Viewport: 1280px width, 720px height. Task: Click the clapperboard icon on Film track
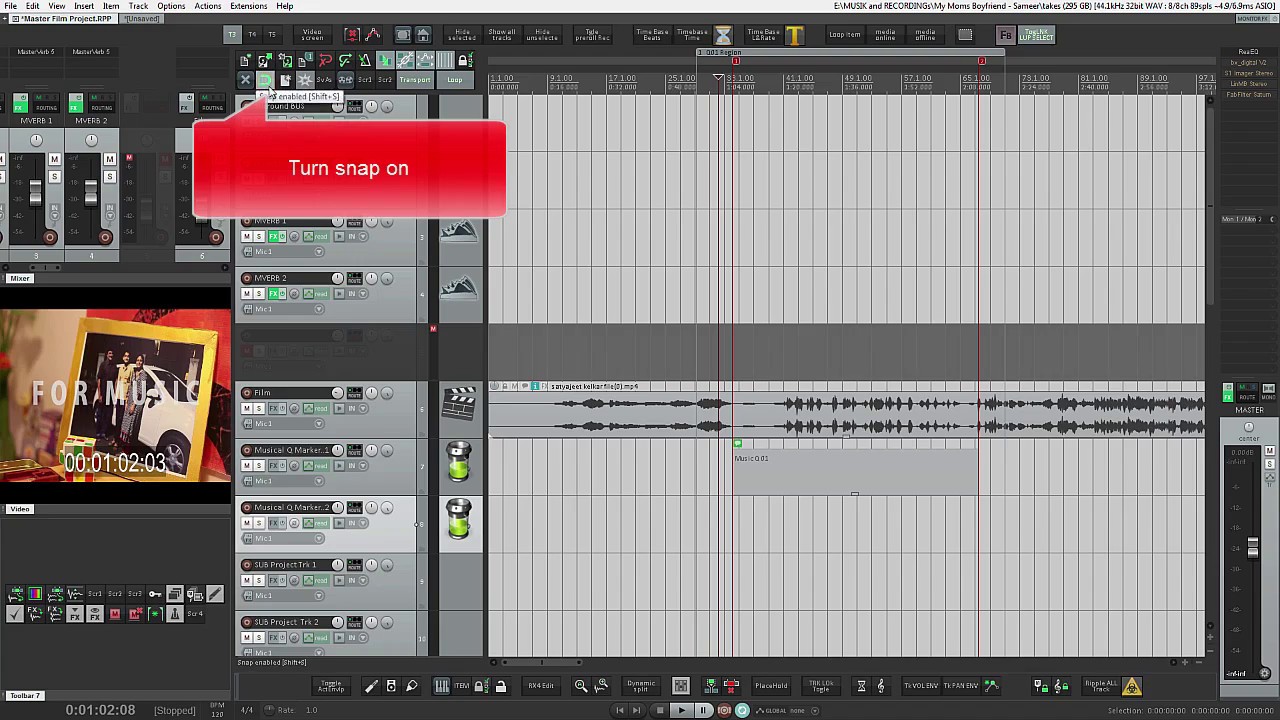coord(459,406)
